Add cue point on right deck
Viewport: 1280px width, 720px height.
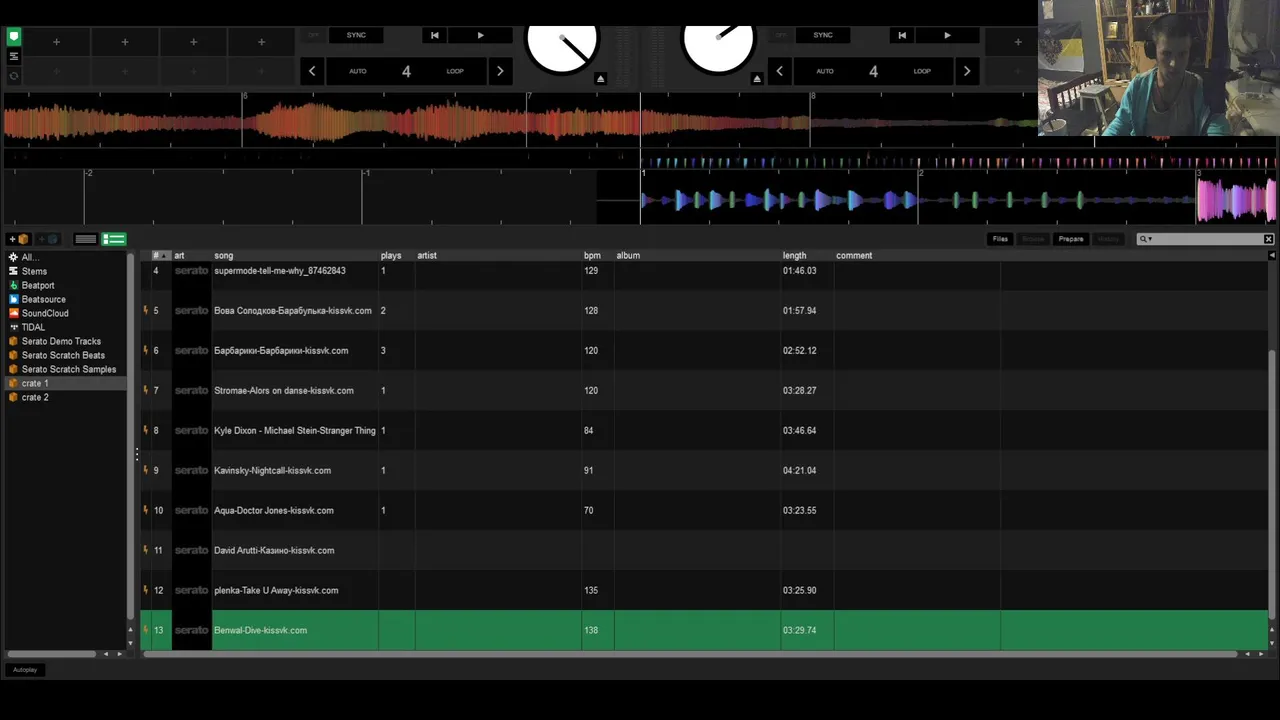coord(1017,42)
